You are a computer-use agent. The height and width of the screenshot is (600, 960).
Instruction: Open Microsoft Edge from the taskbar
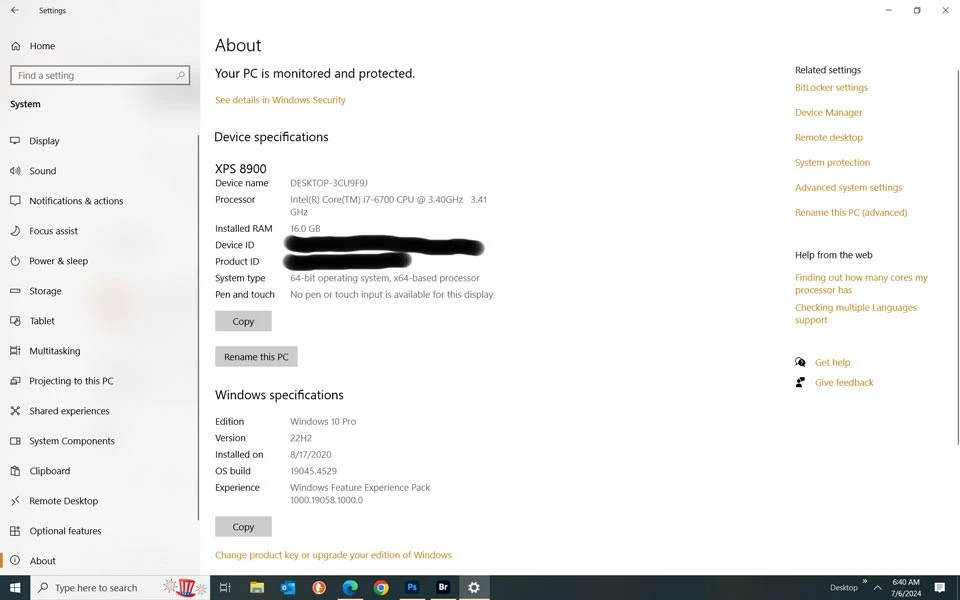coord(350,588)
